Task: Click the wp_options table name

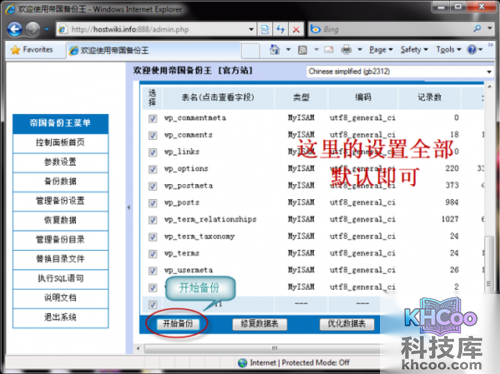Action: click(x=186, y=169)
